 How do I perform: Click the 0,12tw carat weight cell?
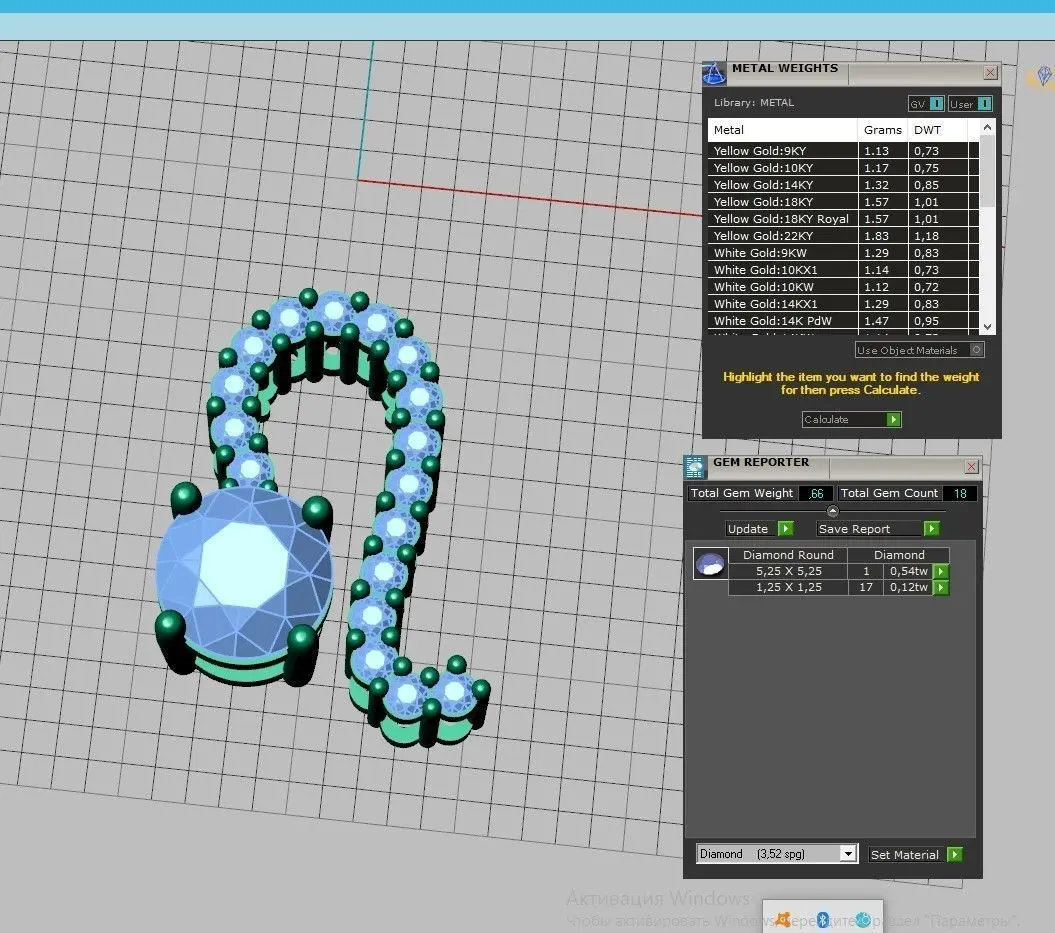(908, 587)
